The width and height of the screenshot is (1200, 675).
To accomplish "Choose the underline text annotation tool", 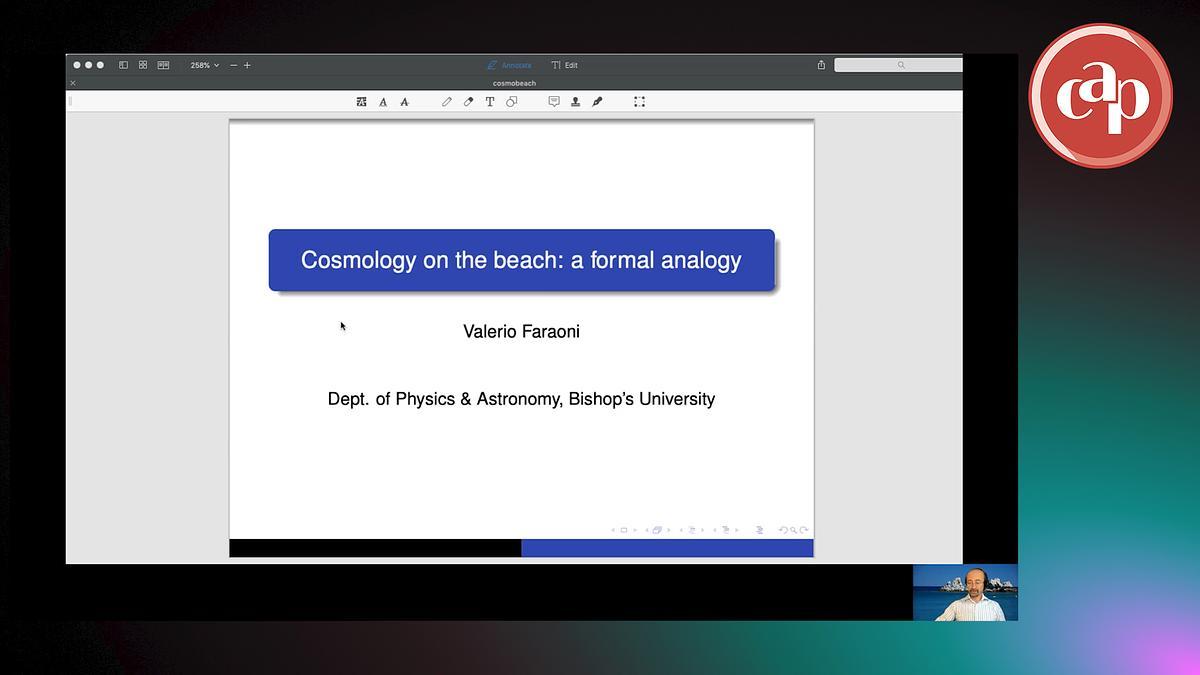I will tap(383, 102).
